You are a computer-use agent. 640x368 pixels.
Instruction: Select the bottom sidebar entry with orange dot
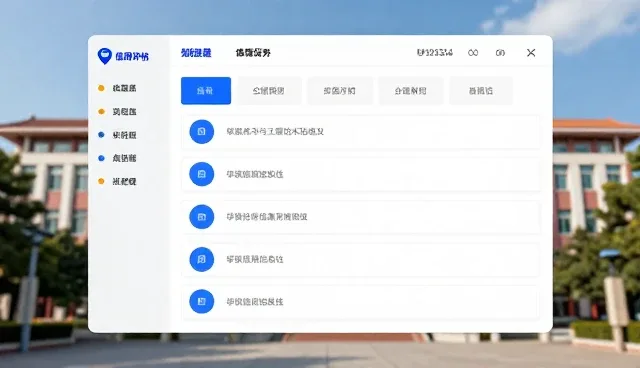pos(118,182)
